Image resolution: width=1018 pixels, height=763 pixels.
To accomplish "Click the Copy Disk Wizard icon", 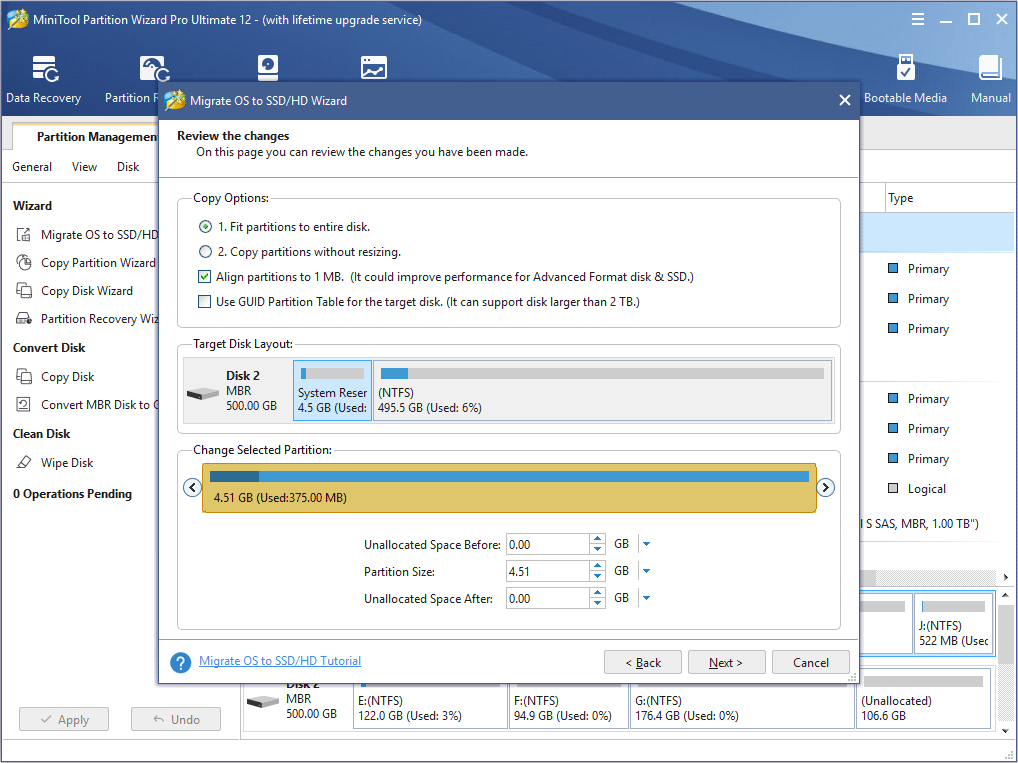I will (x=24, y=291).
